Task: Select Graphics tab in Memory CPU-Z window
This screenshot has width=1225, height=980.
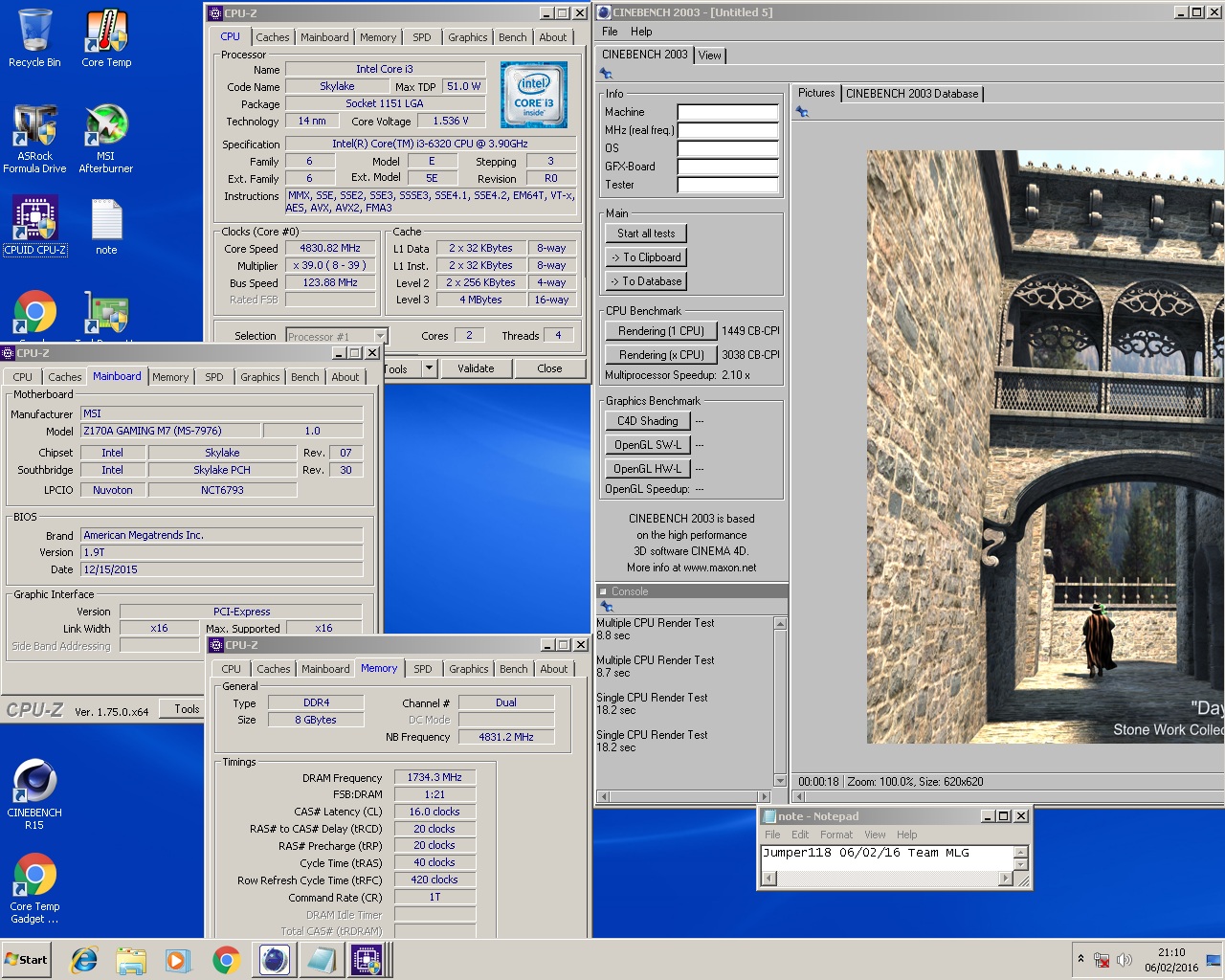Action: click(469, 669)
